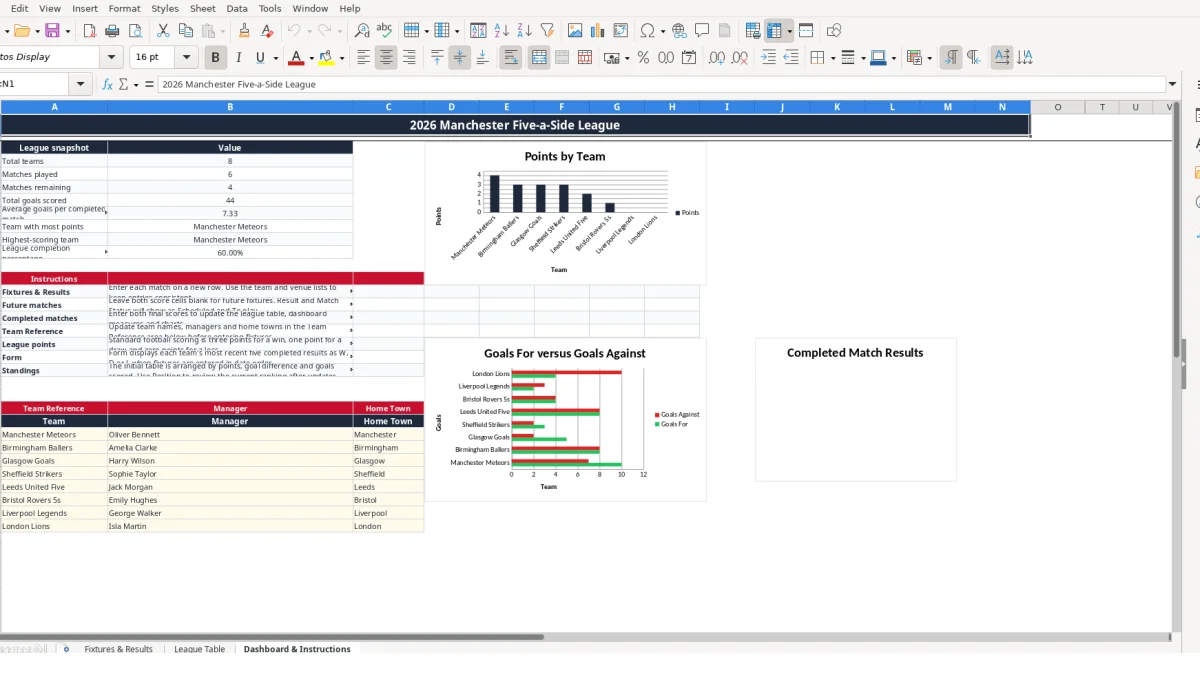
Task: Expand the Name Box dropdown
Action: pyautogui.click(x=81, y=84)
